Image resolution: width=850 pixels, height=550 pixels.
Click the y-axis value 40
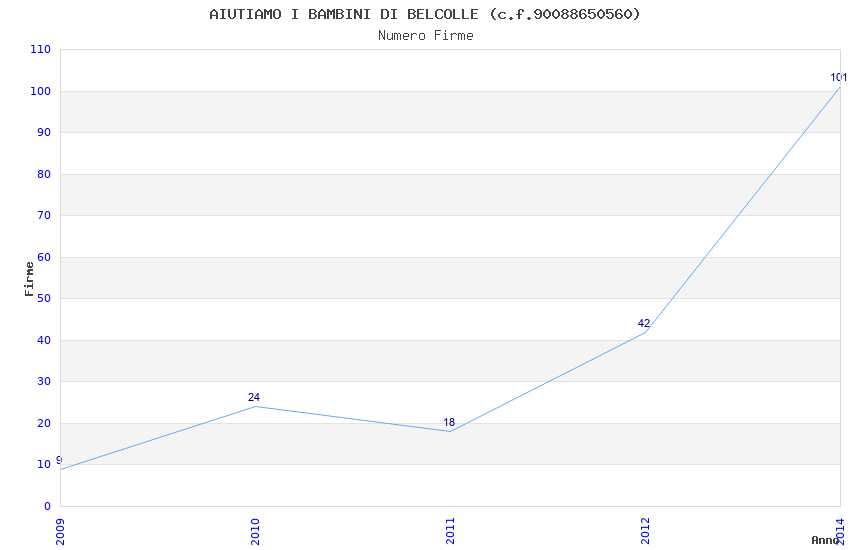pyautogui.click(x=44, y=340)
